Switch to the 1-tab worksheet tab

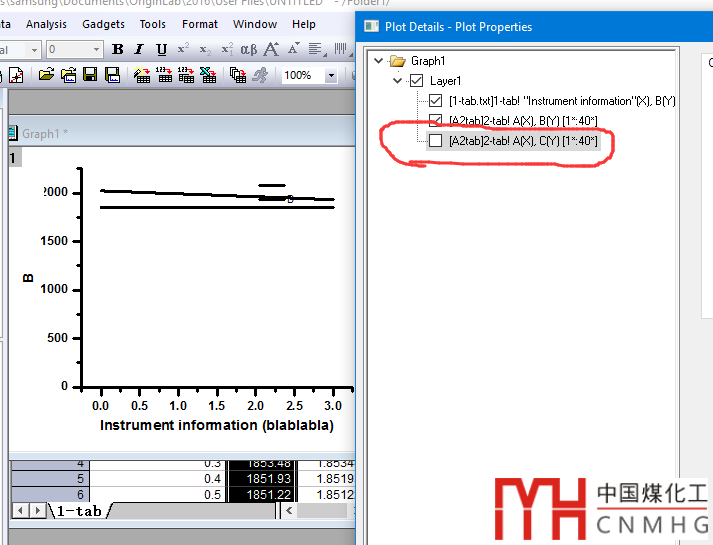[78, 511]
